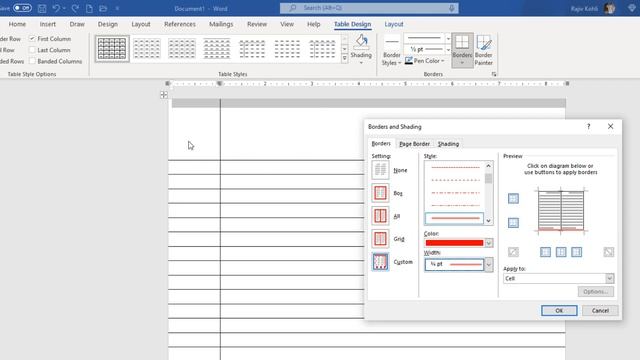Open the Review tab

pos(257,24)
